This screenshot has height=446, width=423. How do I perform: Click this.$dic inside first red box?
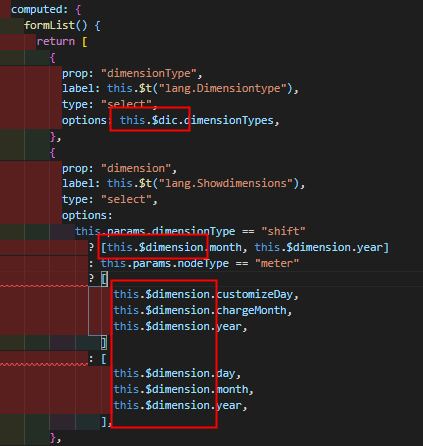tap(149, 120)
